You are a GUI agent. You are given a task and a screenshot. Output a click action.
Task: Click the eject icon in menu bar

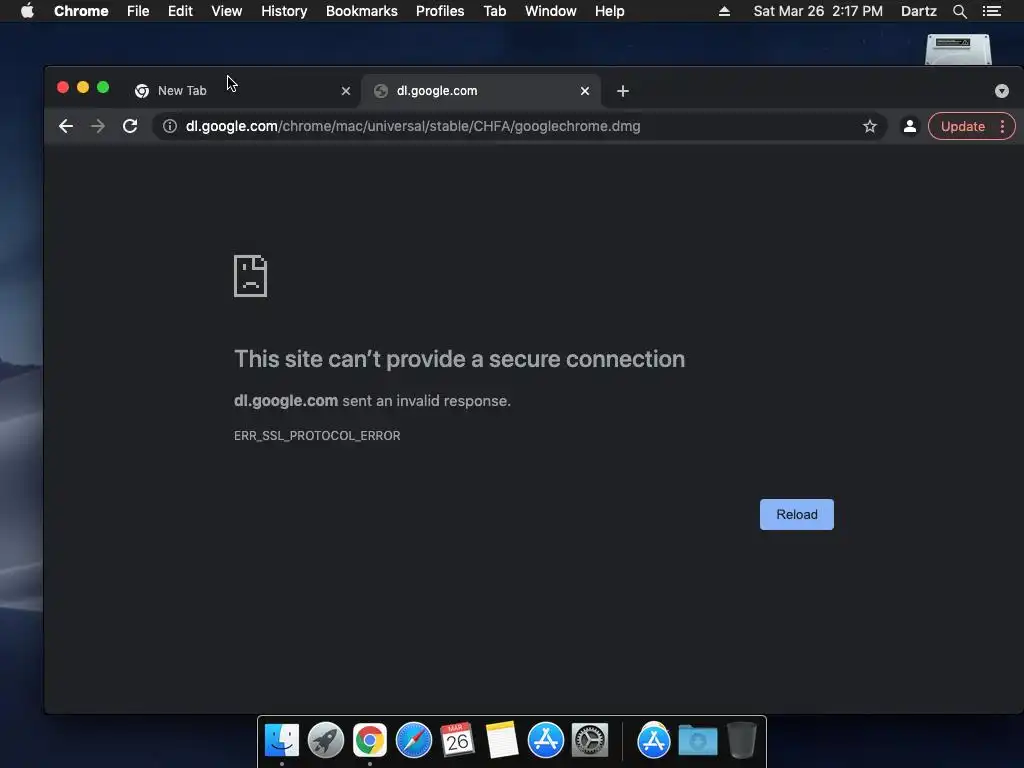(724, 11)
